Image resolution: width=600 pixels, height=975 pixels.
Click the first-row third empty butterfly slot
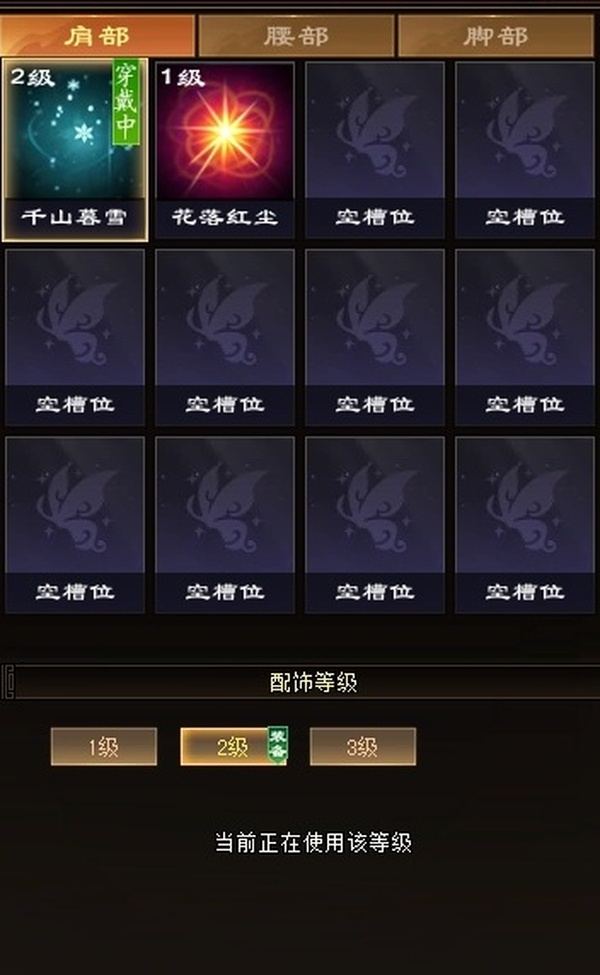click(375, 150)
